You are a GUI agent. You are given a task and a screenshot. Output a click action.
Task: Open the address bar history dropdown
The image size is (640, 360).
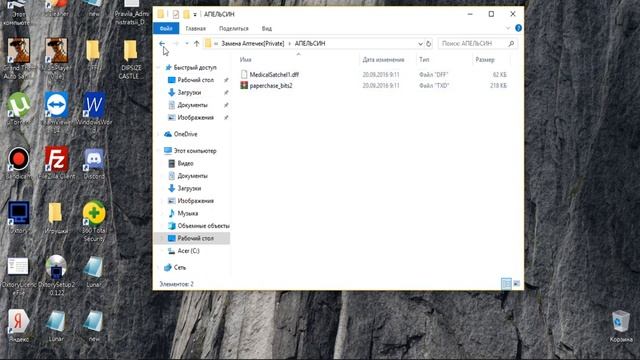click(420, 43)
